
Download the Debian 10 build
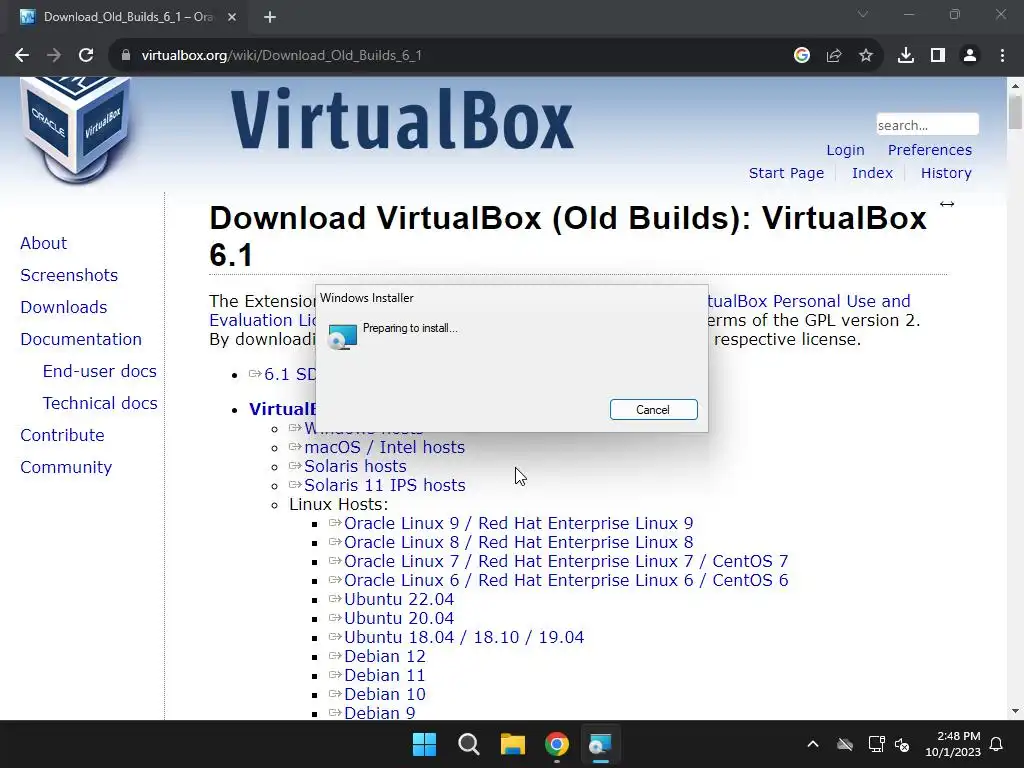[x=385, y=694]
